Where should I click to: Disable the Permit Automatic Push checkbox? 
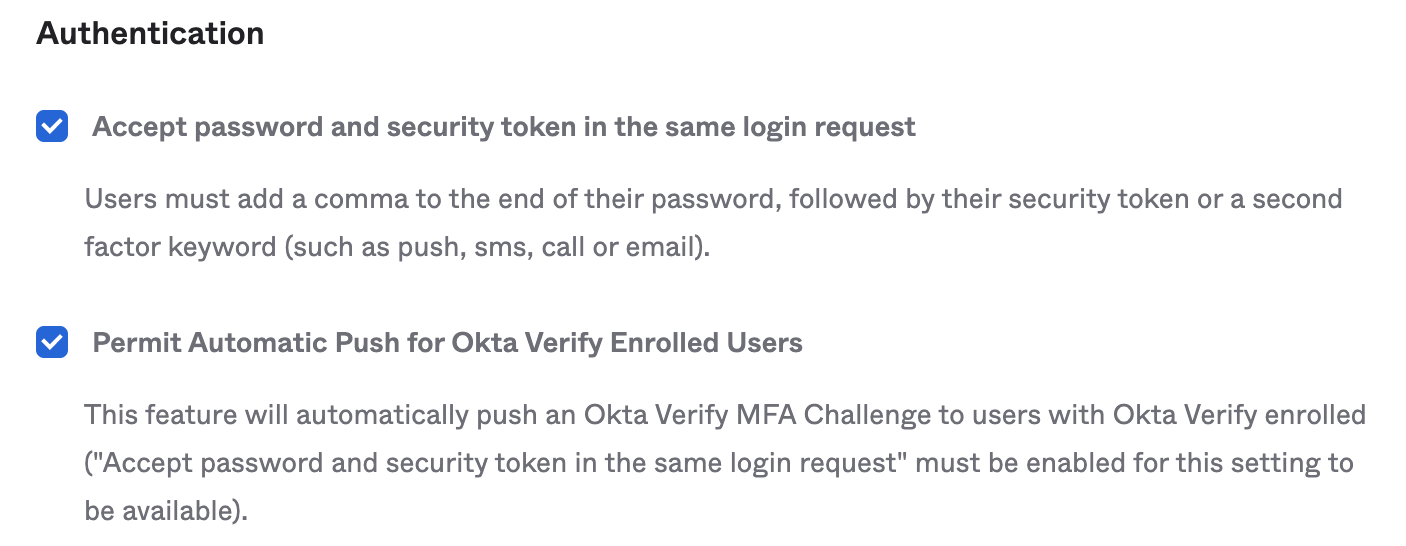click(x=52, y=343)
